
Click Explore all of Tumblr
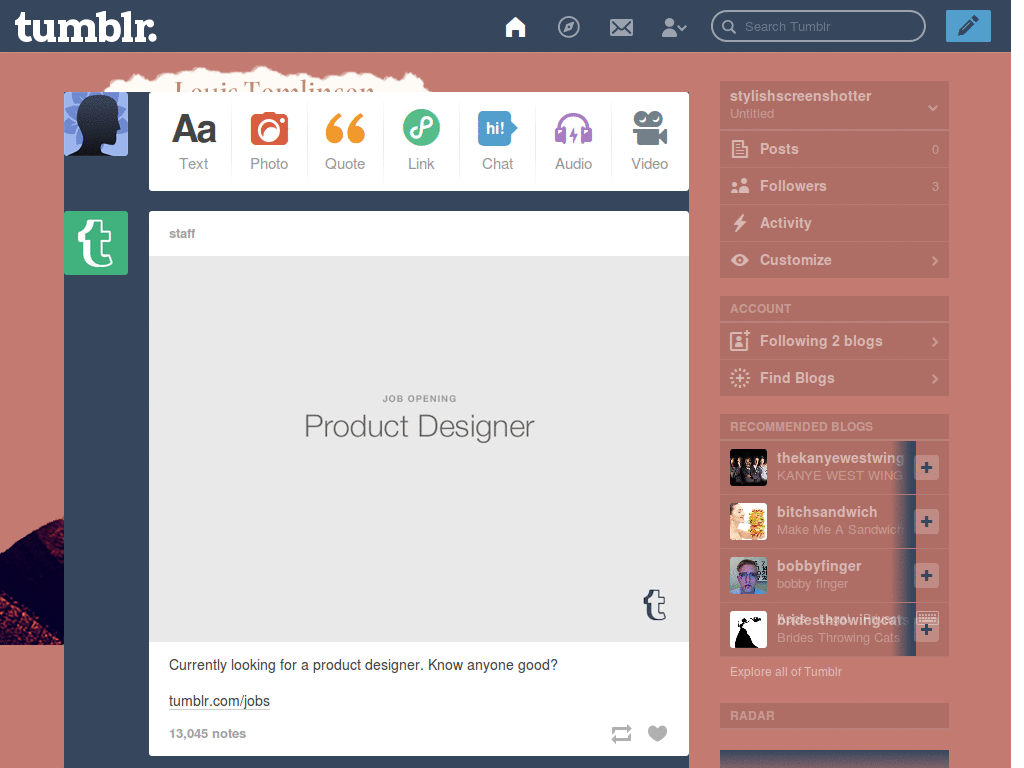pos(786,671)
